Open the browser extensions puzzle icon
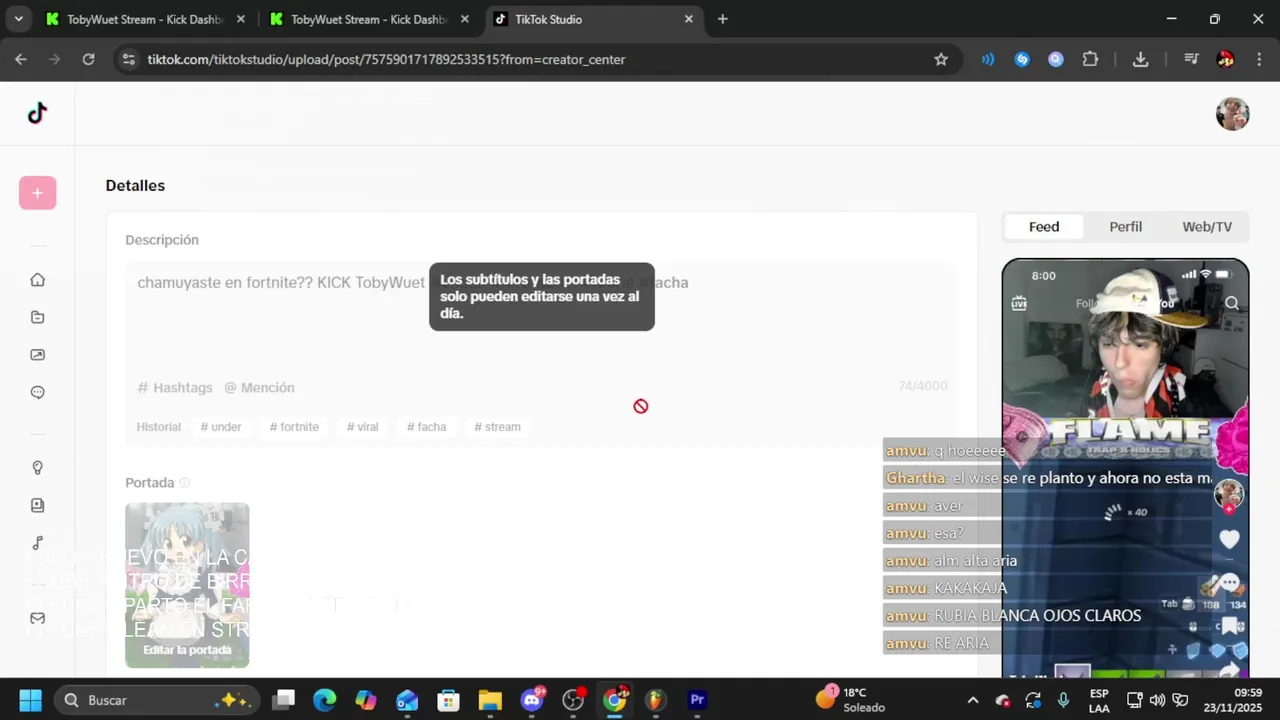Image resolution: width=1280 pixels, height=720 pixels. [1090, 59]
